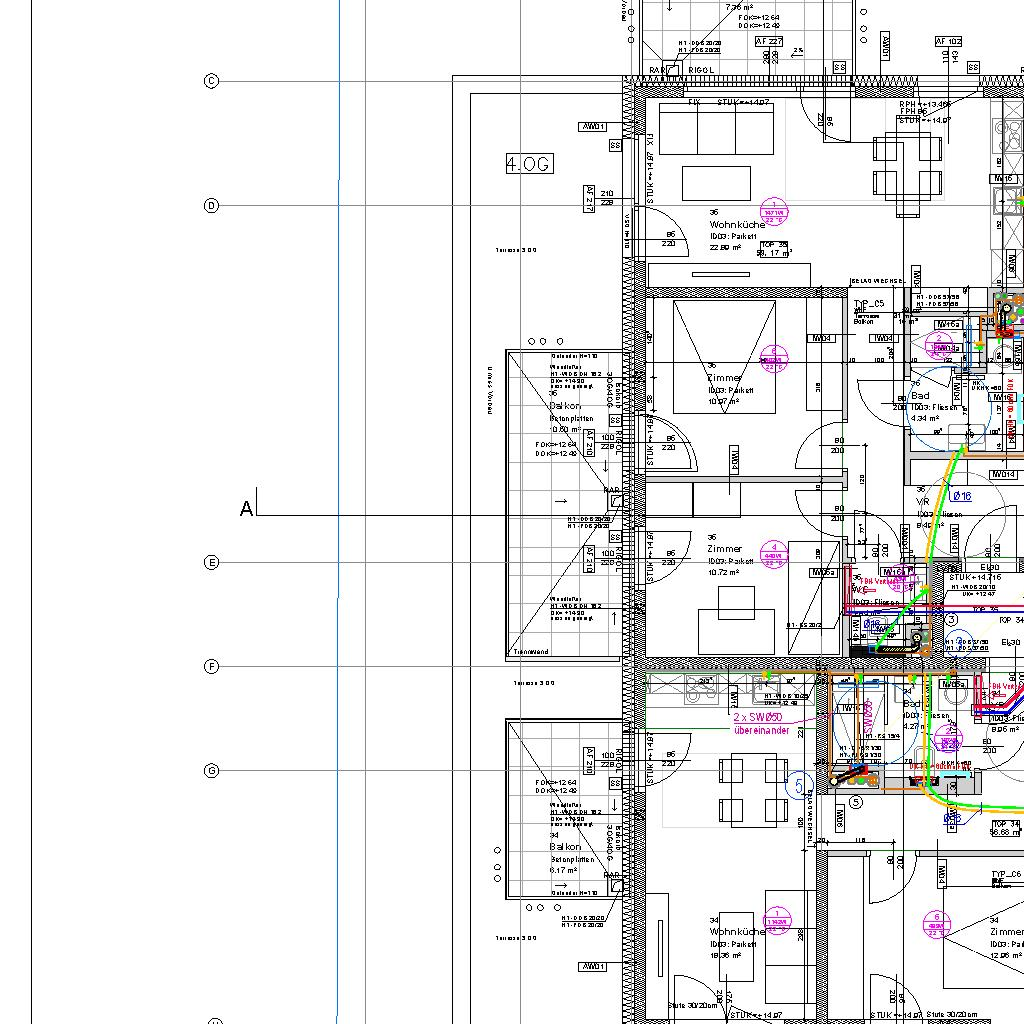Click magenta heating circle 6 near unit 34 Zimmer

coord(936,925)
